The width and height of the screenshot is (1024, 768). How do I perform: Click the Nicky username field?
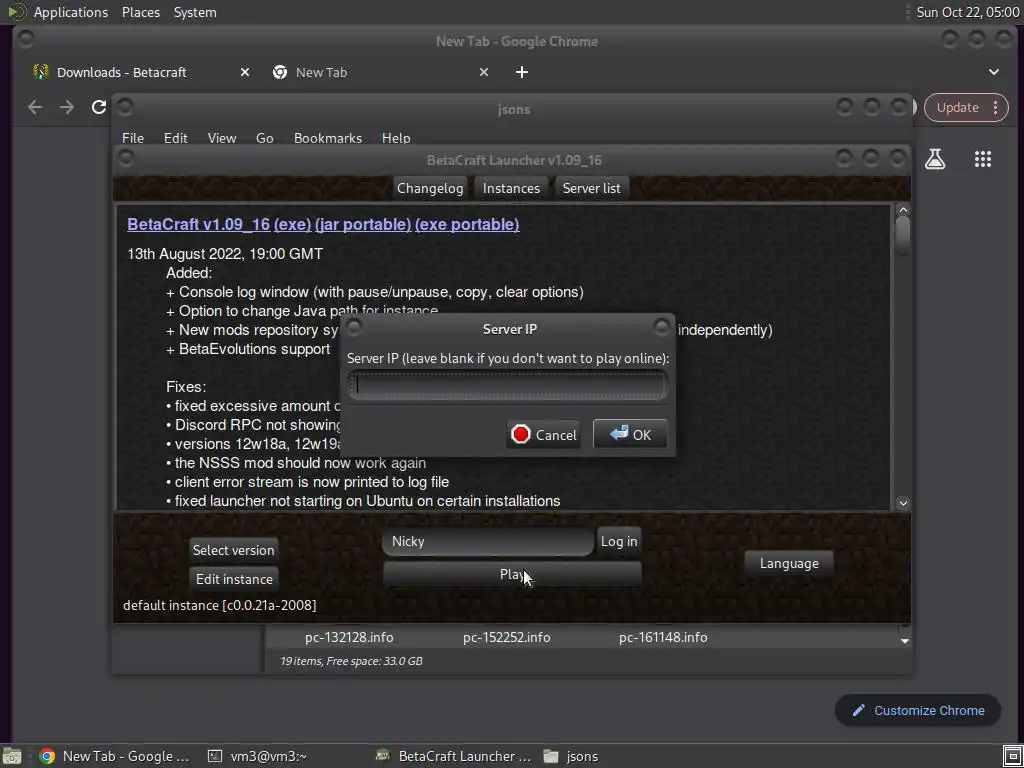(x=488, y=541)
